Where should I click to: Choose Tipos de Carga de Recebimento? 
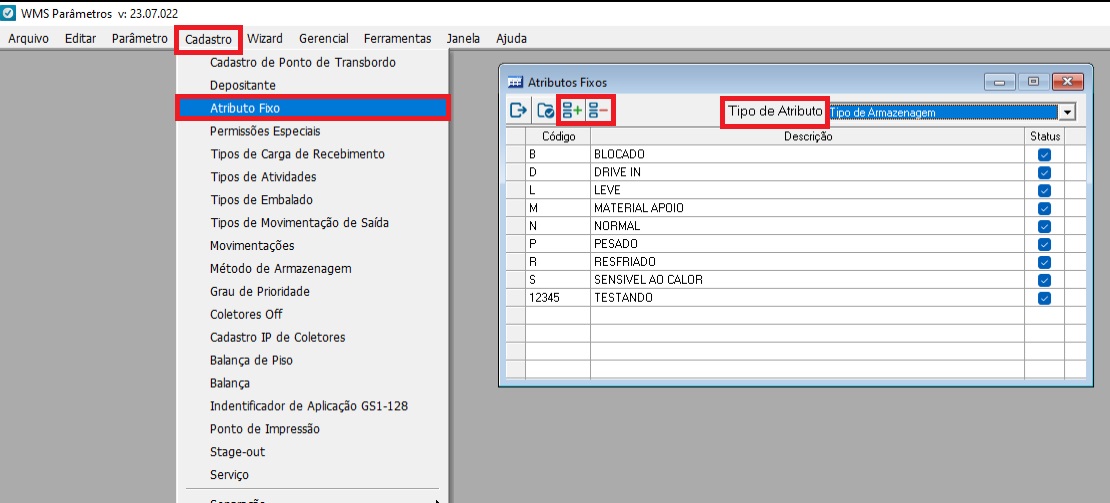(311, 154)
